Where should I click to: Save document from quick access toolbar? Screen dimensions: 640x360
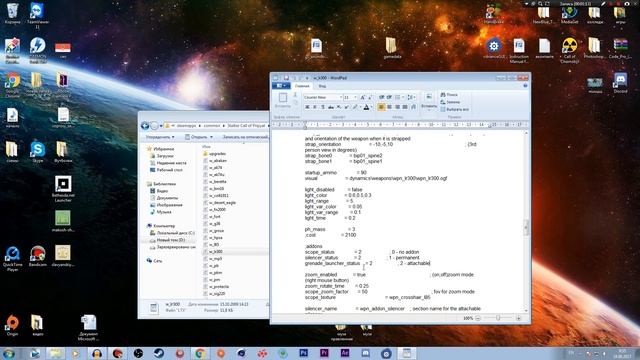(x=286, y=78)
